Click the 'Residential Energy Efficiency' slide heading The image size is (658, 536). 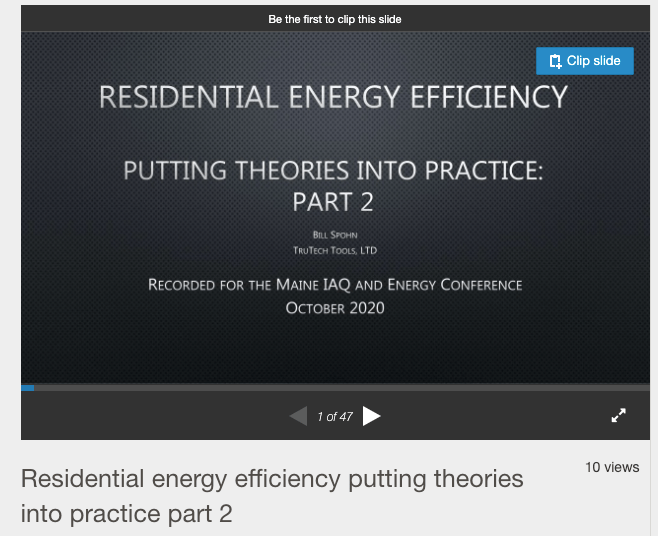coord(333,97)
